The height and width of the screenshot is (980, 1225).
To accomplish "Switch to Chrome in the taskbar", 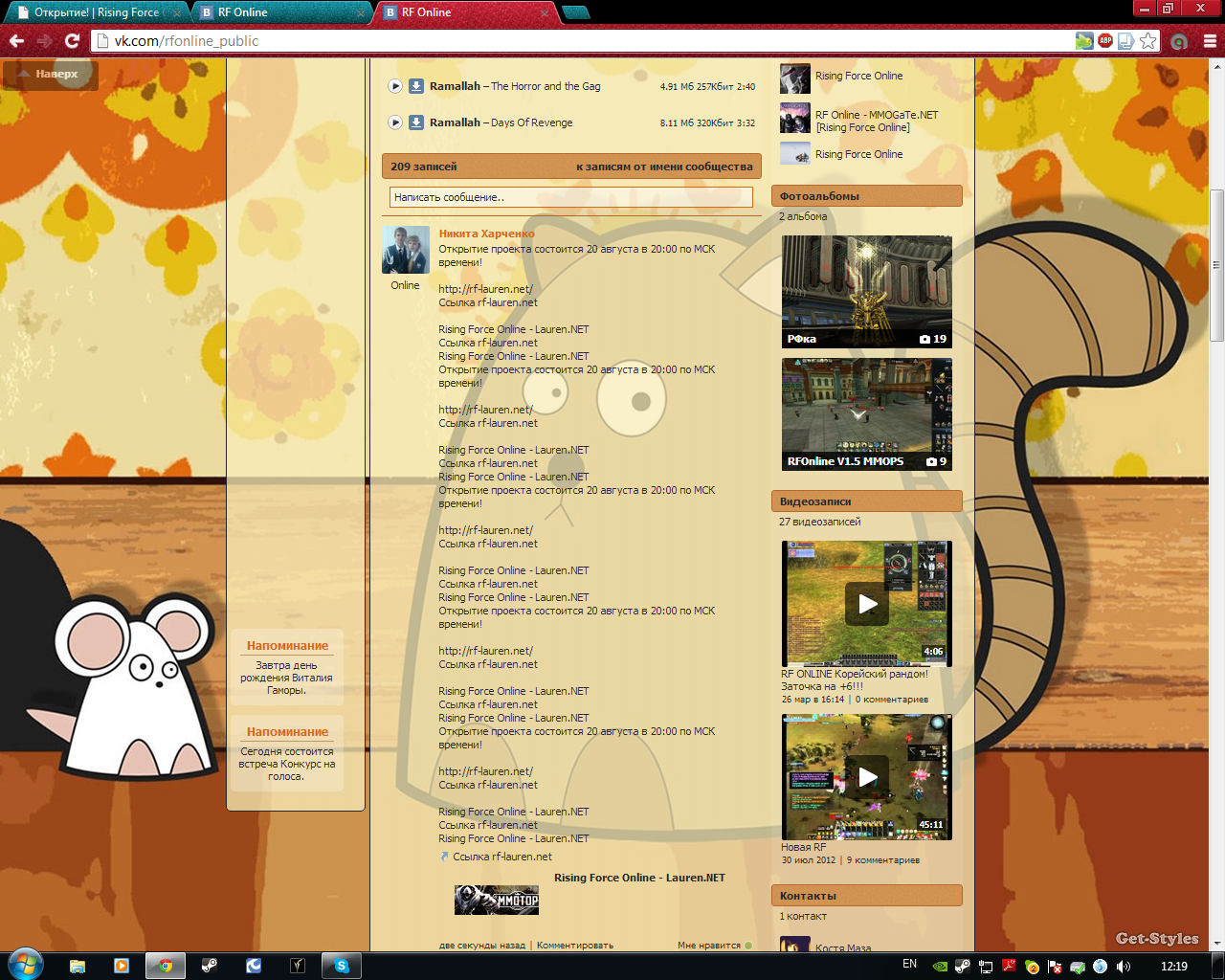I will point(166,966).
